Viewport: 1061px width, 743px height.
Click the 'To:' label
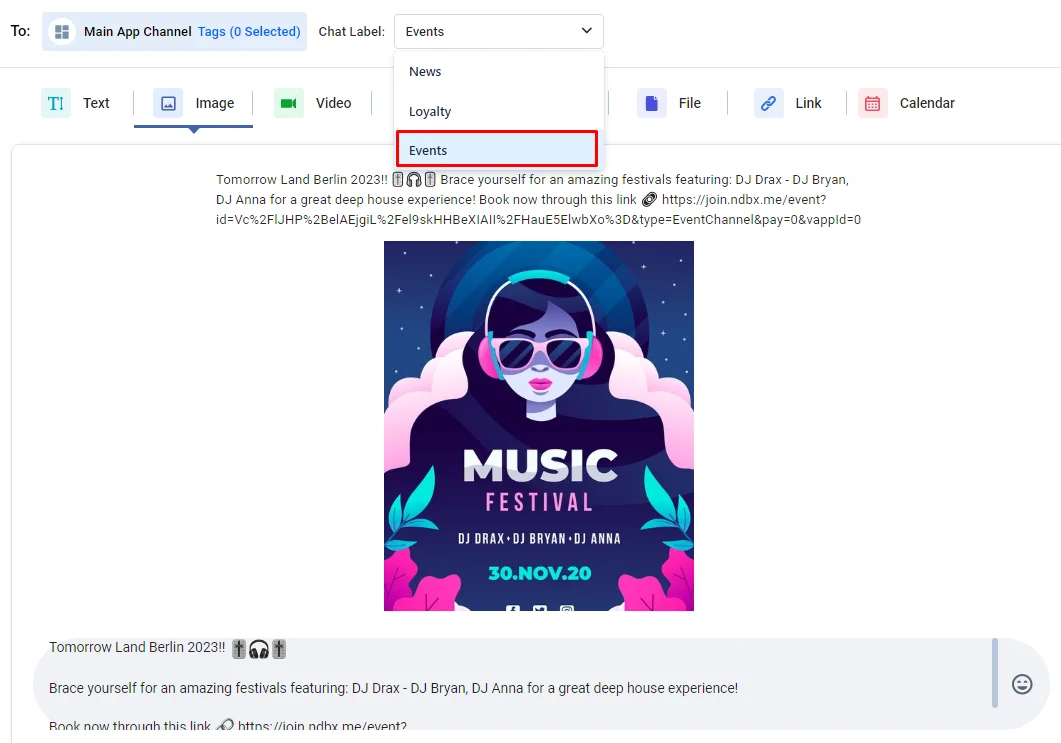(20, 31)
